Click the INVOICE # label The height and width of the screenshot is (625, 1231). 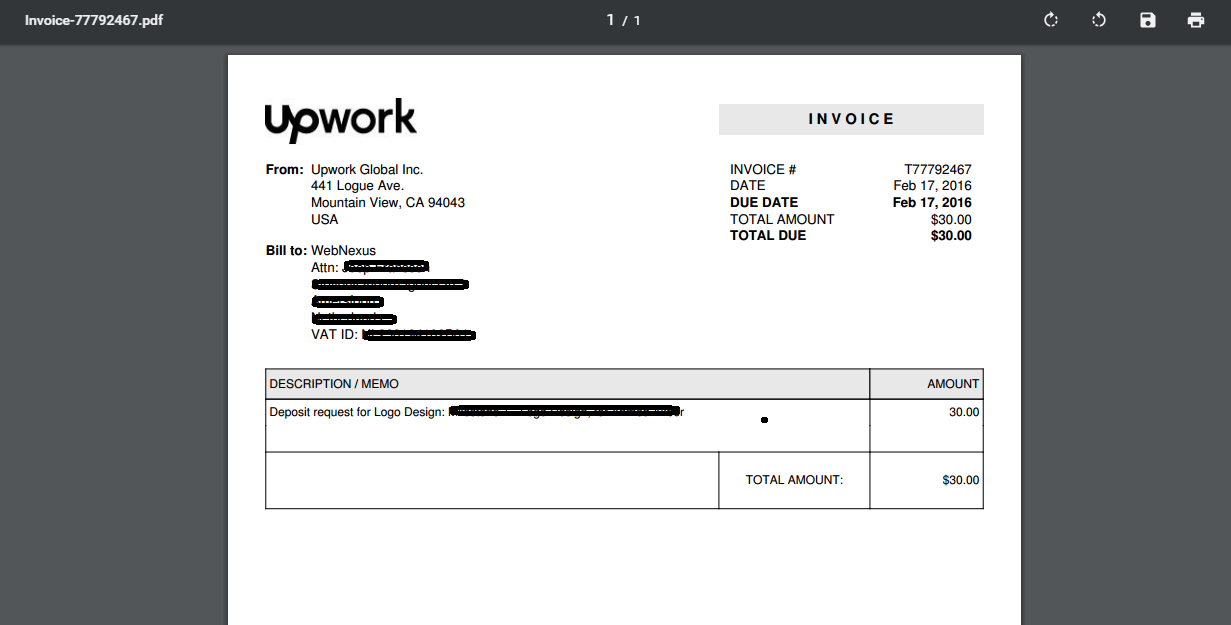[763, 170]
